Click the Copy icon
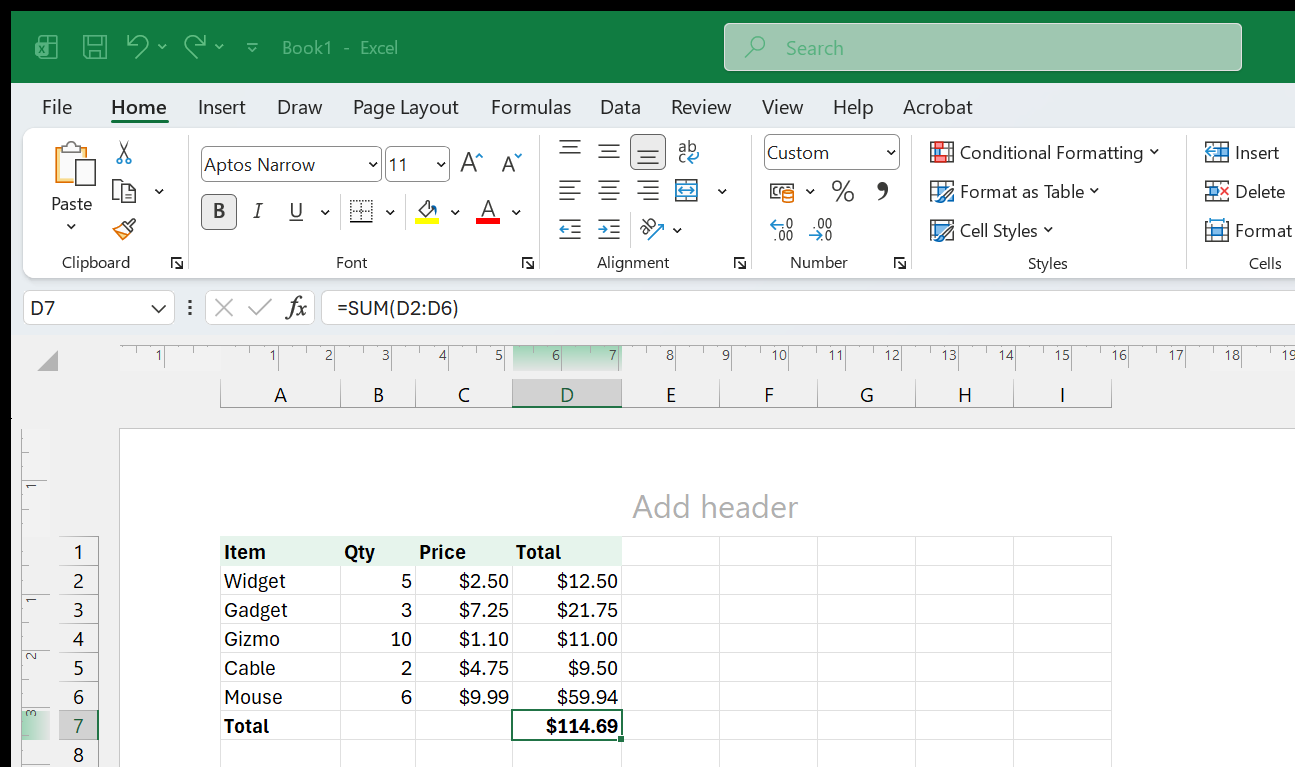Screen dimensions: 1295x767 click(x=124, y=191)
